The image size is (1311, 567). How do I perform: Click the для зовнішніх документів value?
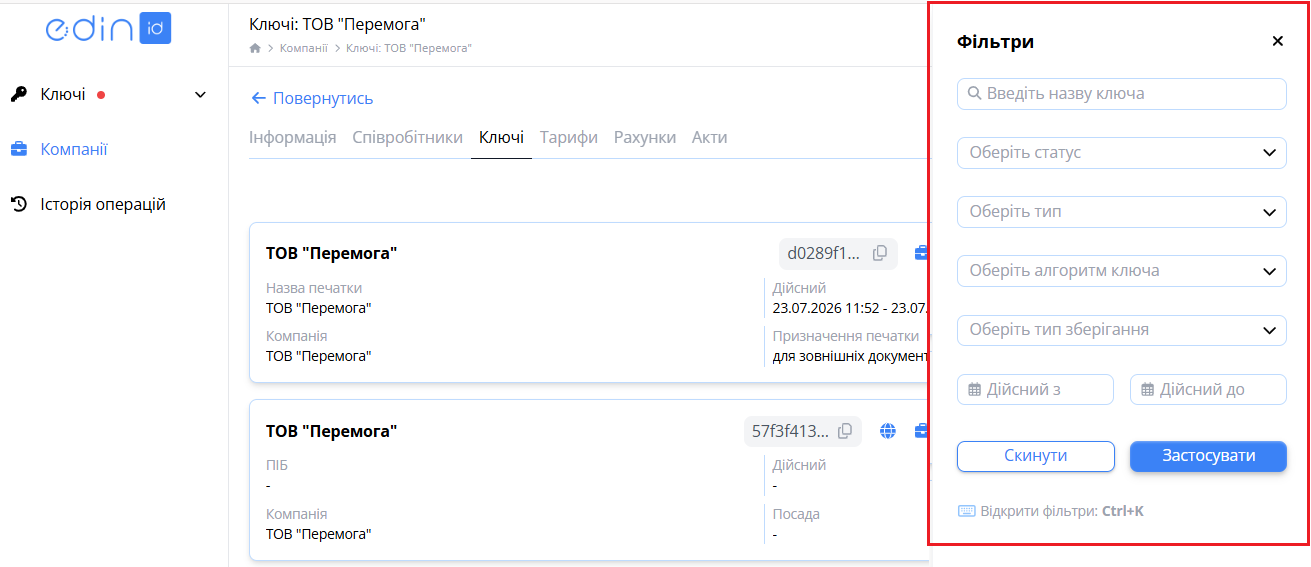(x=851, y=356)
